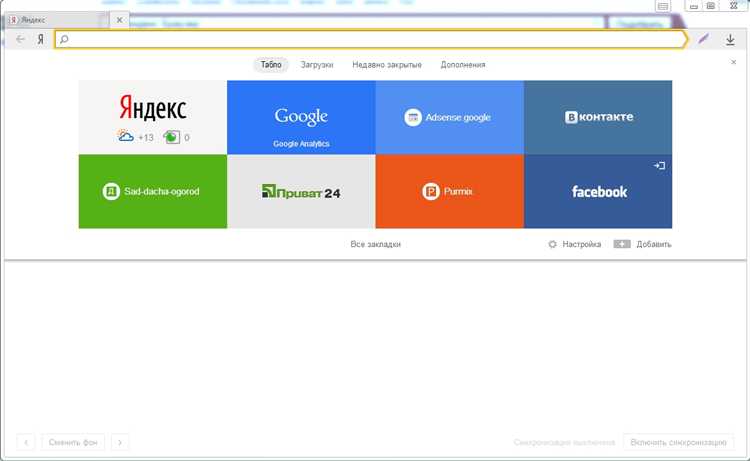This screenshot has width=750, height=461.
Task: Open the Недавно закрытые tab
Action: pyautogui.click(x=386, y=65)
